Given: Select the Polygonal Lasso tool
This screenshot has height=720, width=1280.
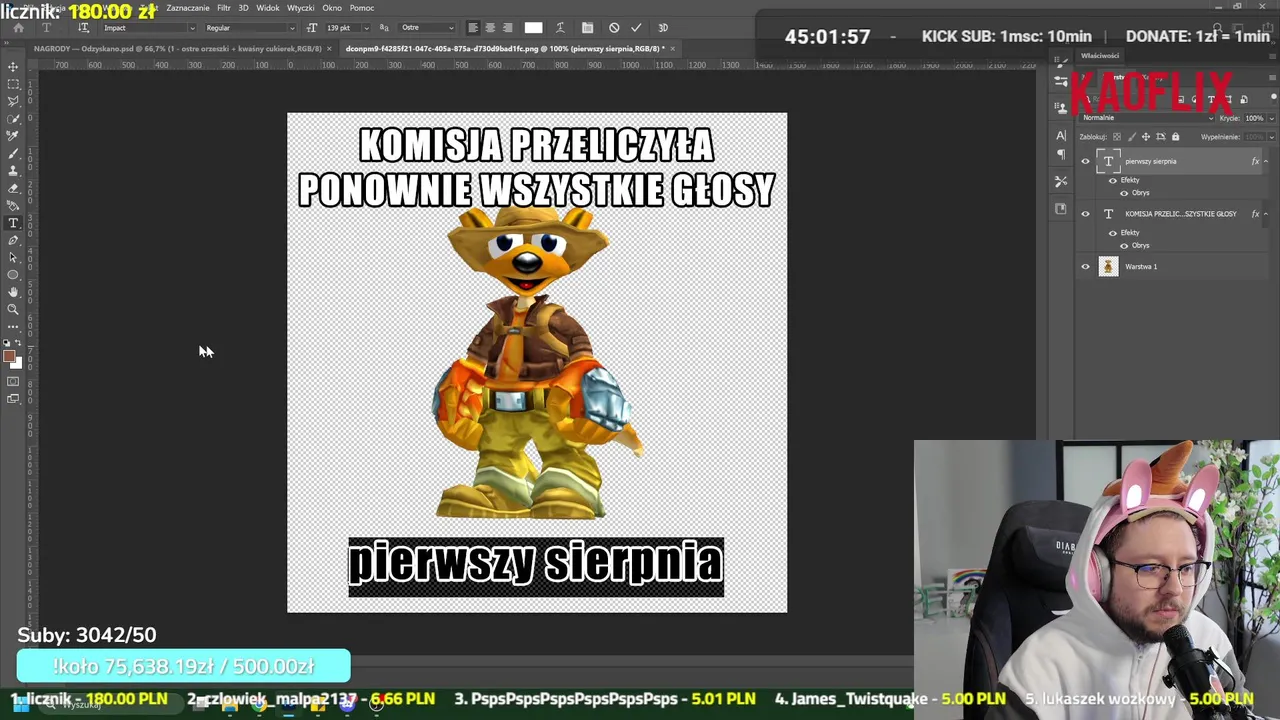Looking at the screenshot, I should tap(13, 101).
